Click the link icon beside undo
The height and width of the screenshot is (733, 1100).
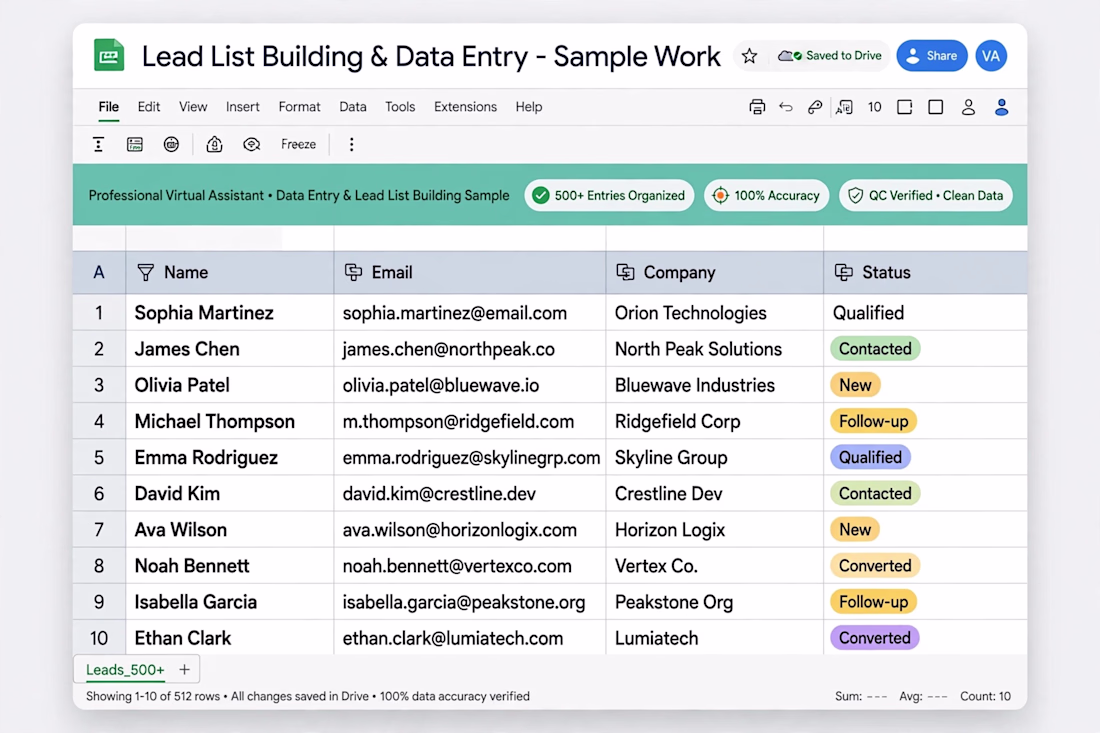pyautogui.click(x=814, y=107)
